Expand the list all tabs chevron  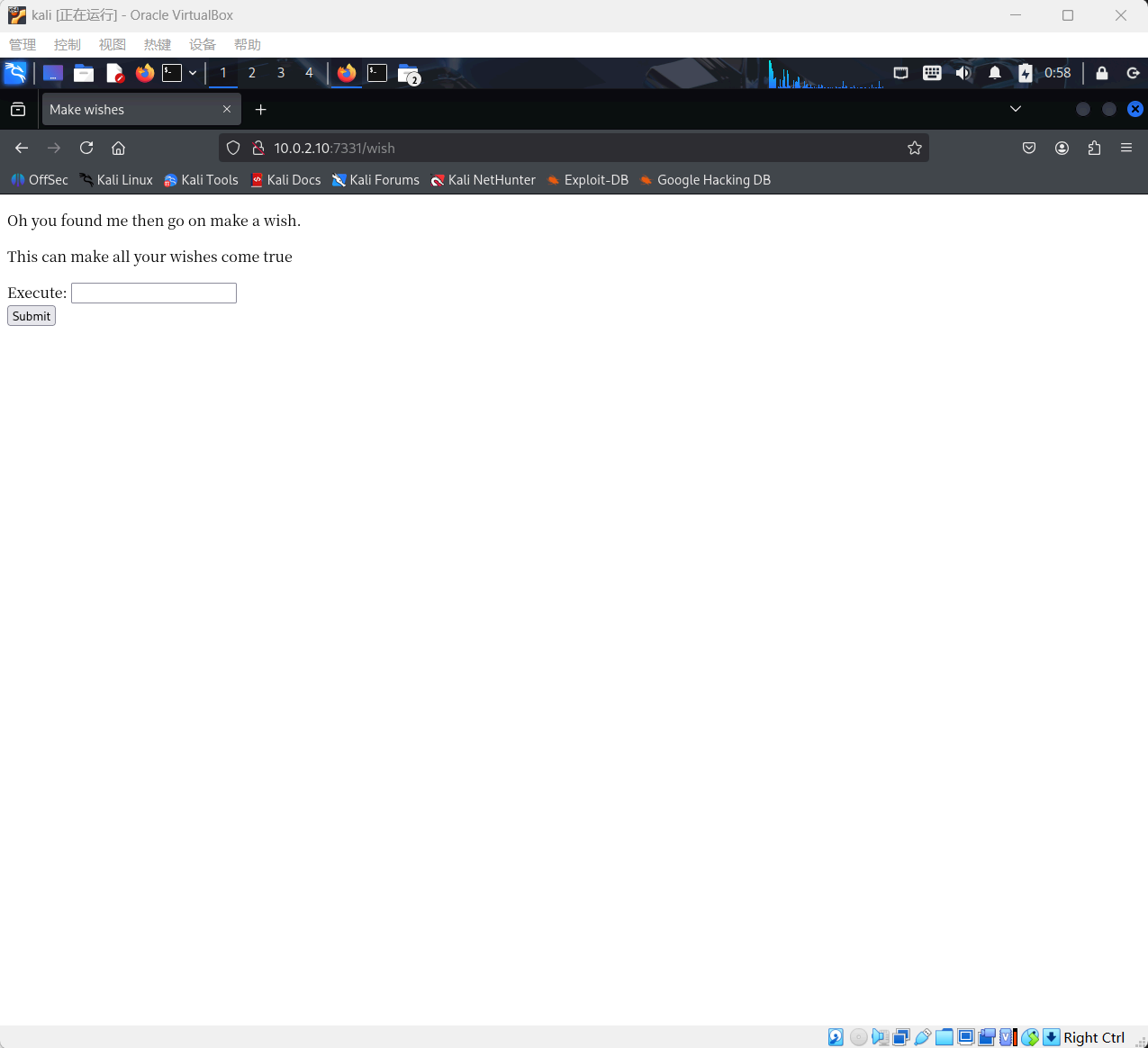click(x=1016, y=109)
